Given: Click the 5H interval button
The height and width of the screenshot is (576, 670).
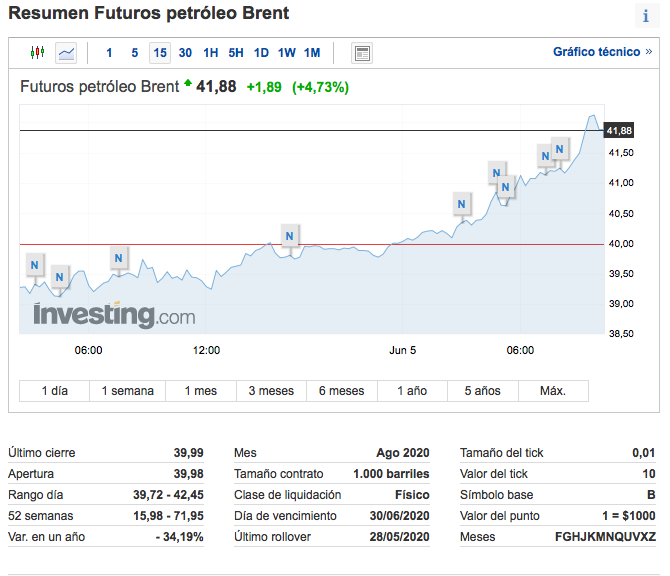Looking at the screenshot, I should click(235, 53).
